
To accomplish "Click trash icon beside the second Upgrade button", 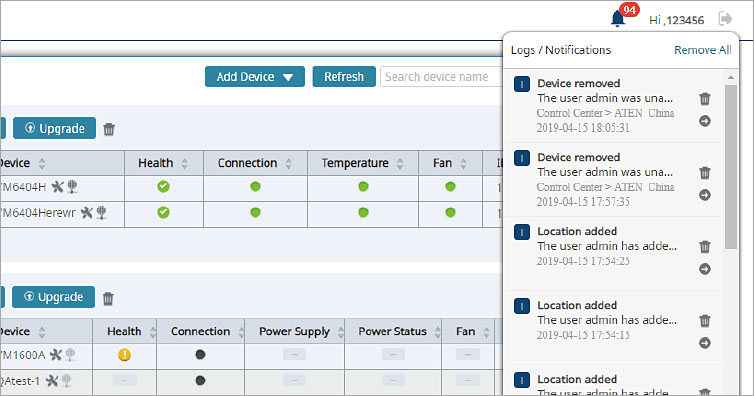I will [108, 298].
